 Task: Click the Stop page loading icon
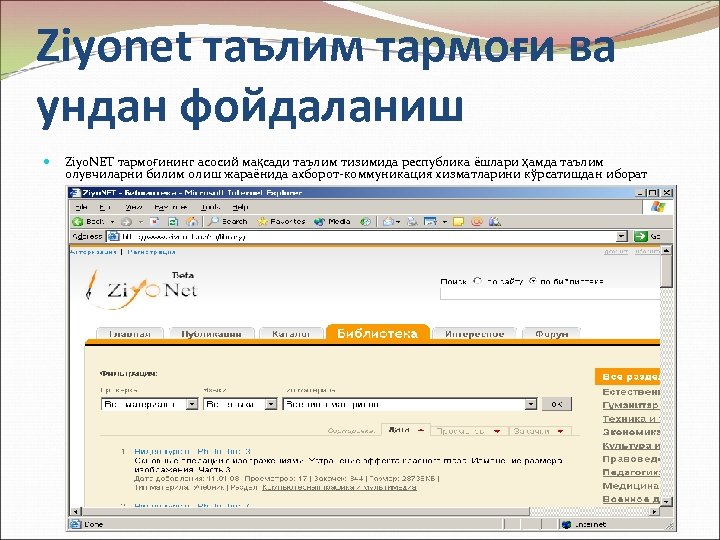155,222
